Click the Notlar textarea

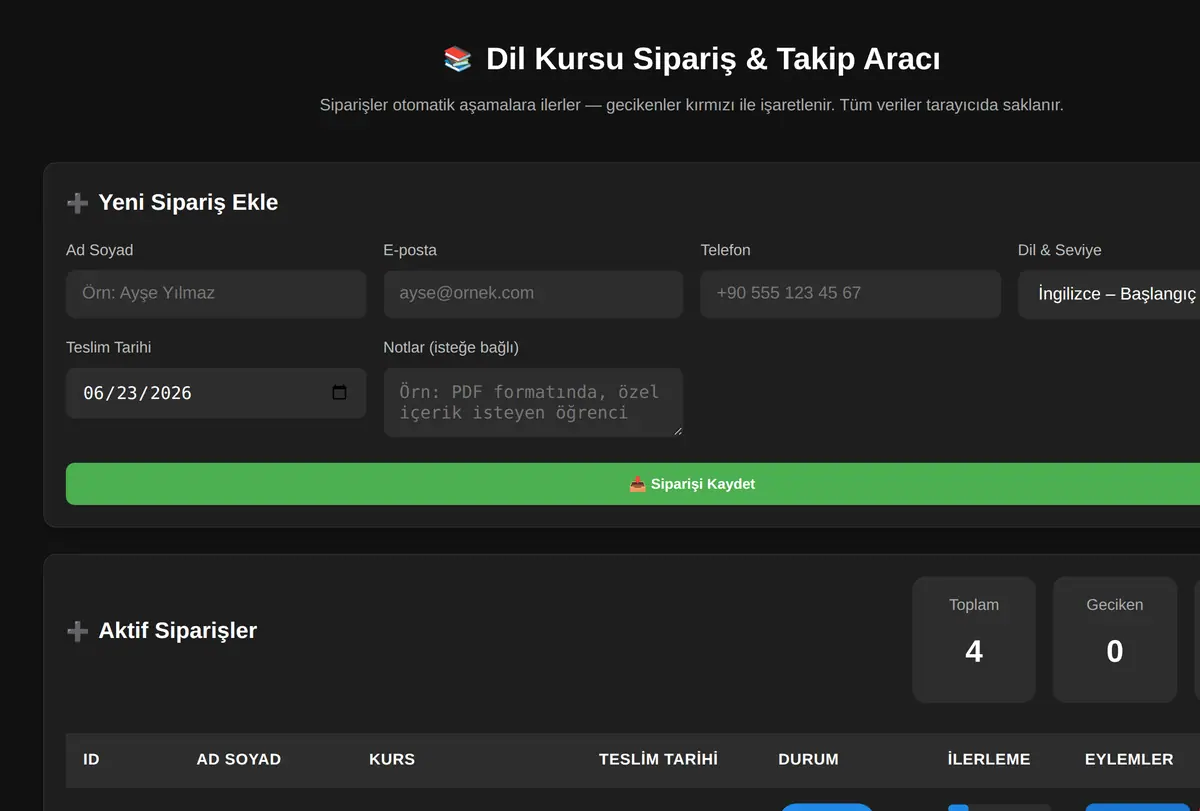pyautogui.click(x=533, y=402)
